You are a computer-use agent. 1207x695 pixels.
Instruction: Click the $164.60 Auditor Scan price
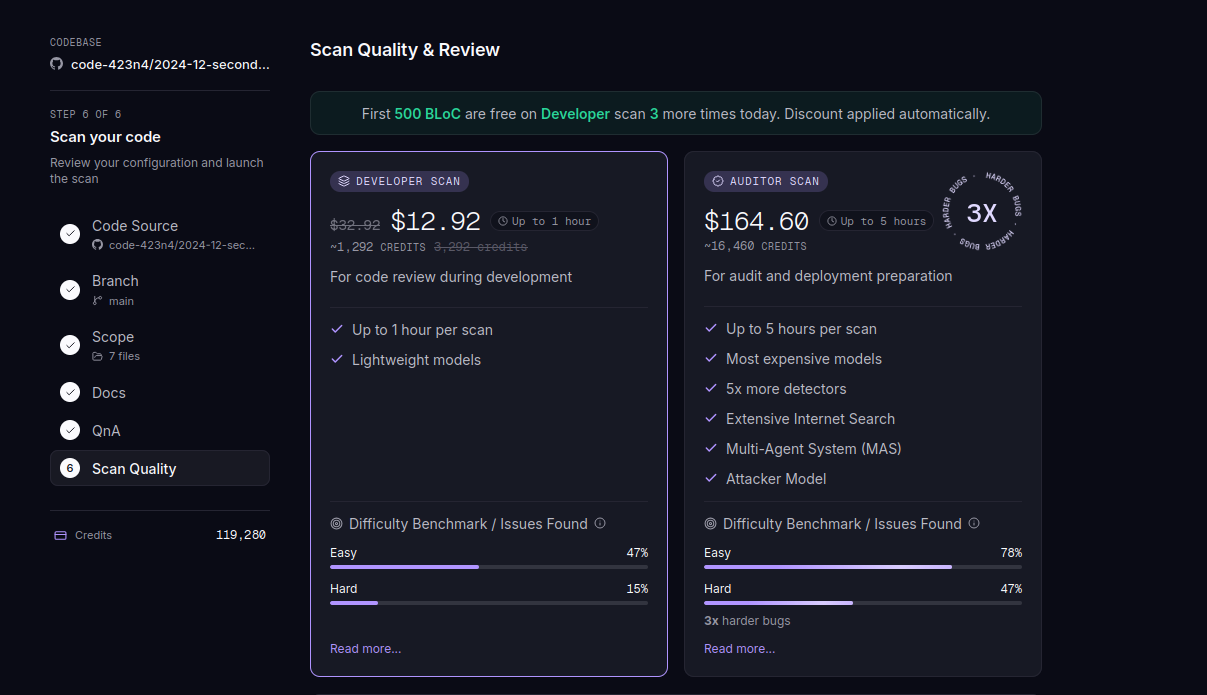(x=756, y=221)
